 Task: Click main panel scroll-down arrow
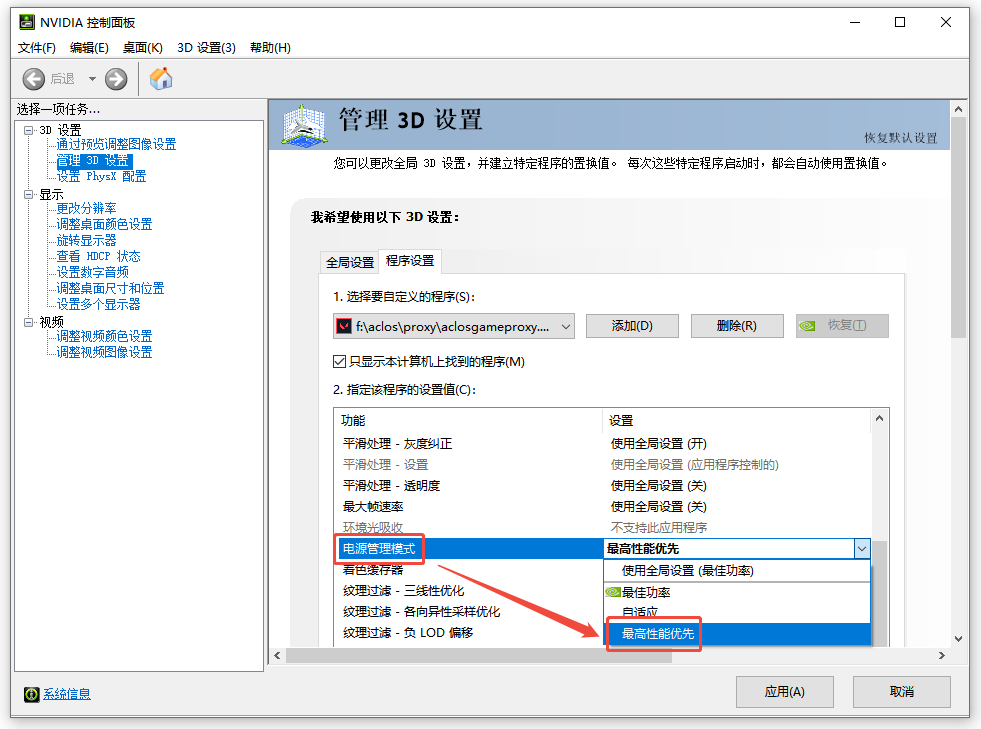[x=958, y=639]
